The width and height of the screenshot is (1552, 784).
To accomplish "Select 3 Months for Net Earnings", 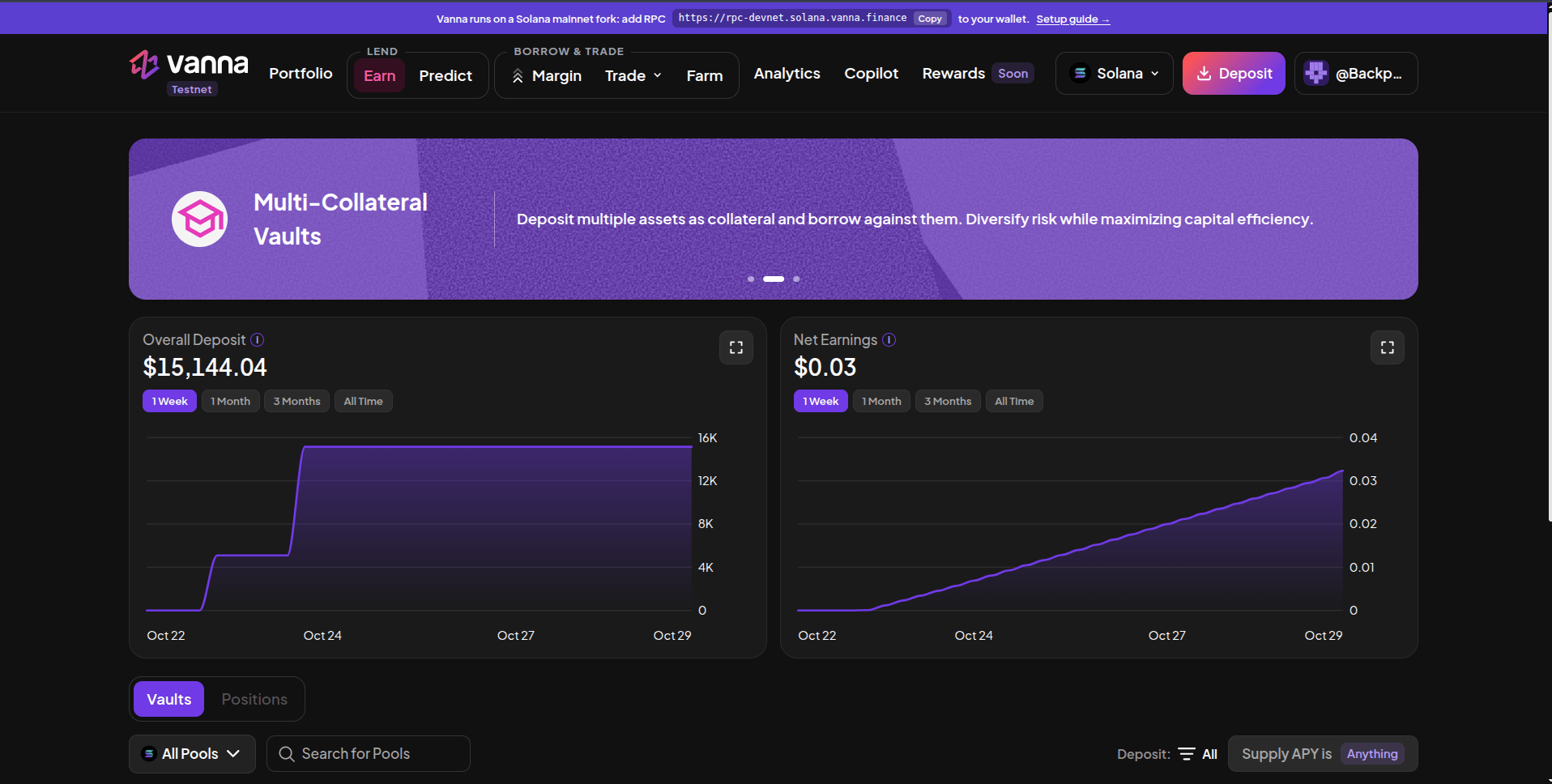I will click(948, 401).
